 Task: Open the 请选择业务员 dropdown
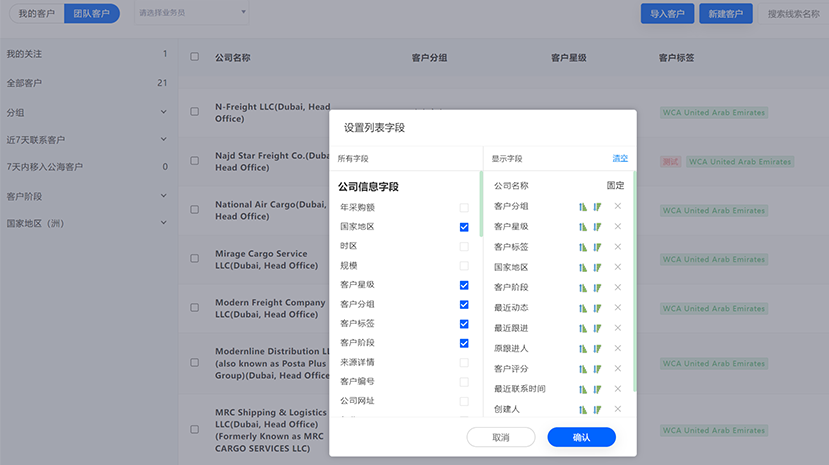point(192,13)
